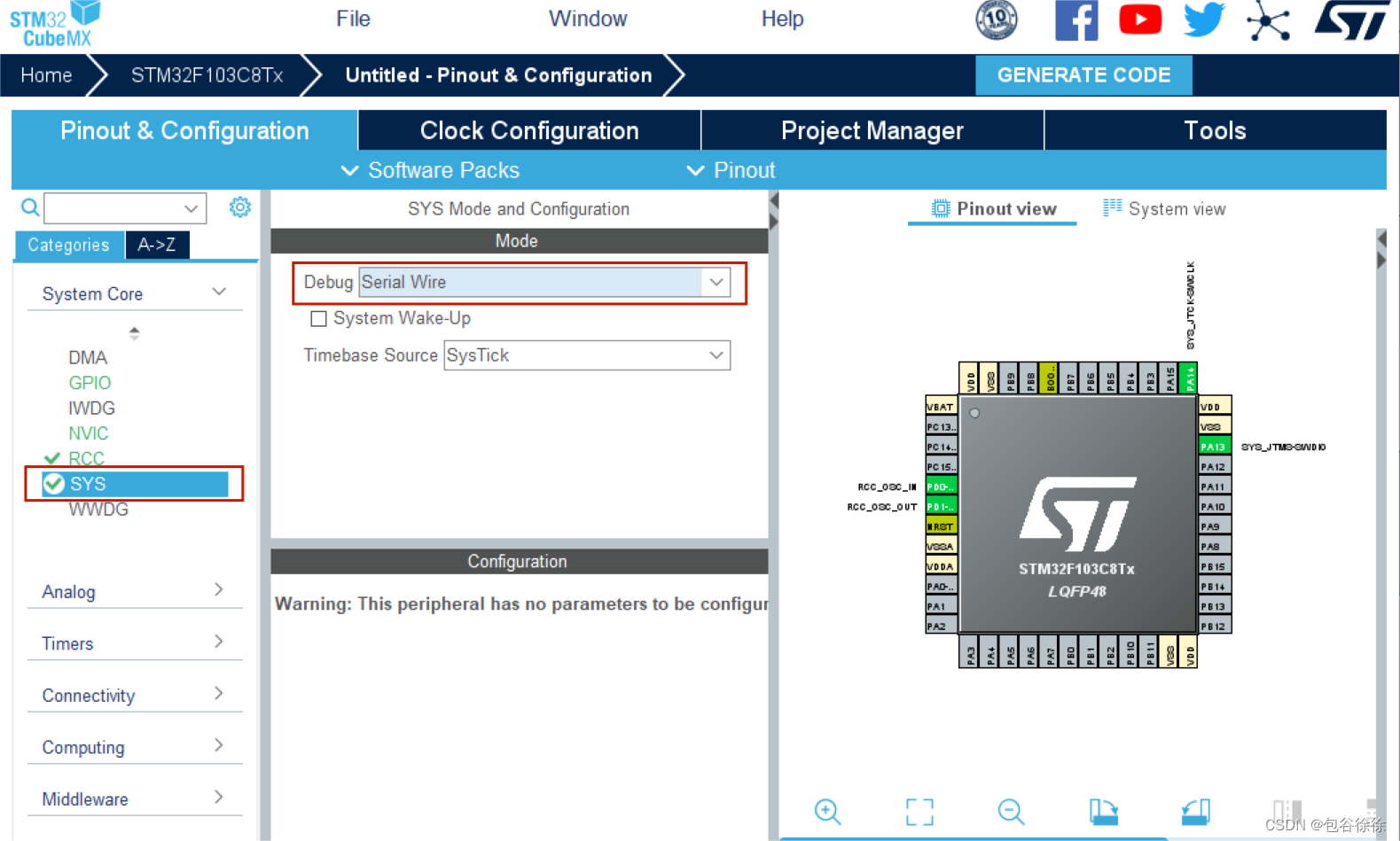
Task: Click the BOOT0 pin on chip top
Action: [1049, 378]
